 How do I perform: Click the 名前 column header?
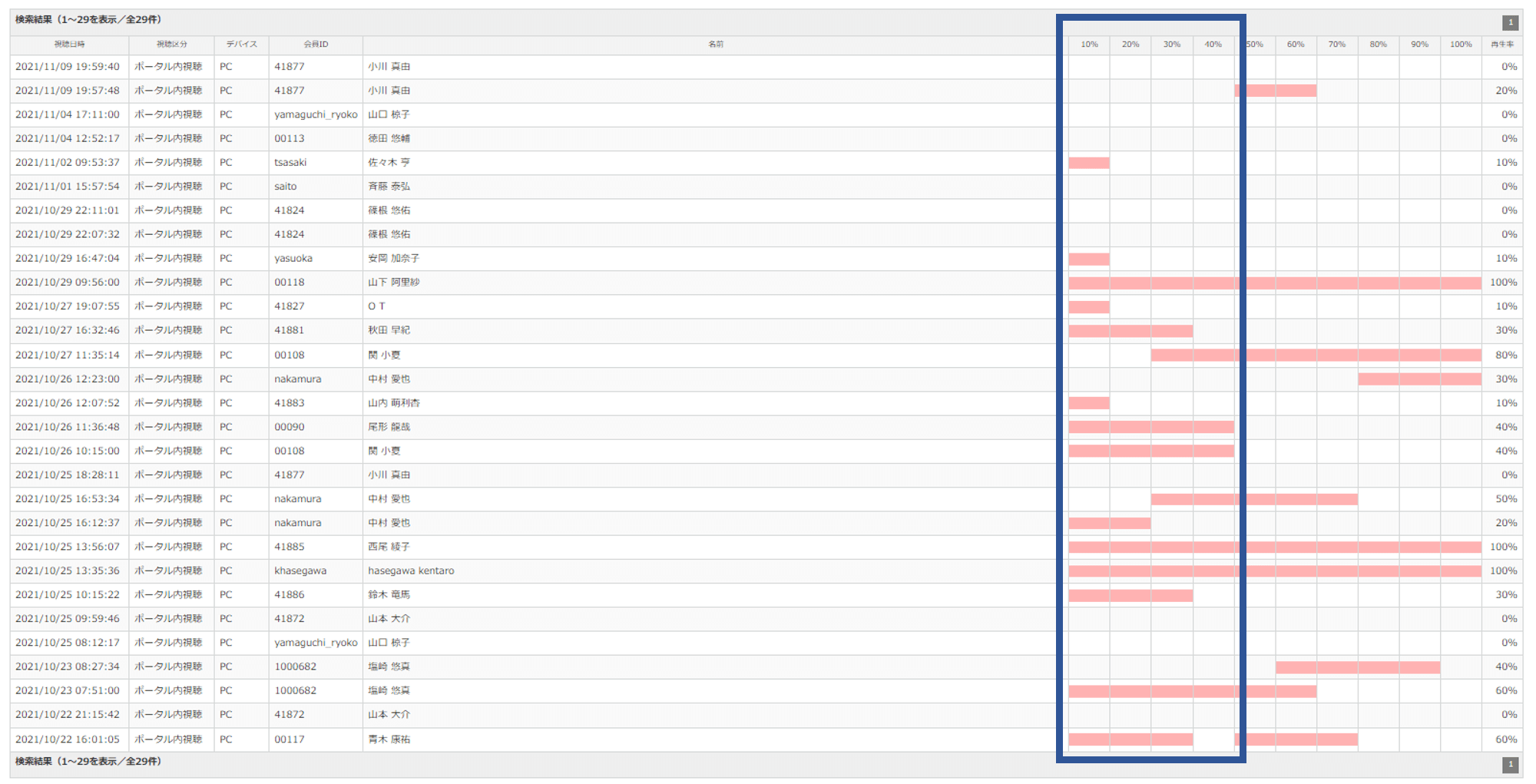[715, 45]
